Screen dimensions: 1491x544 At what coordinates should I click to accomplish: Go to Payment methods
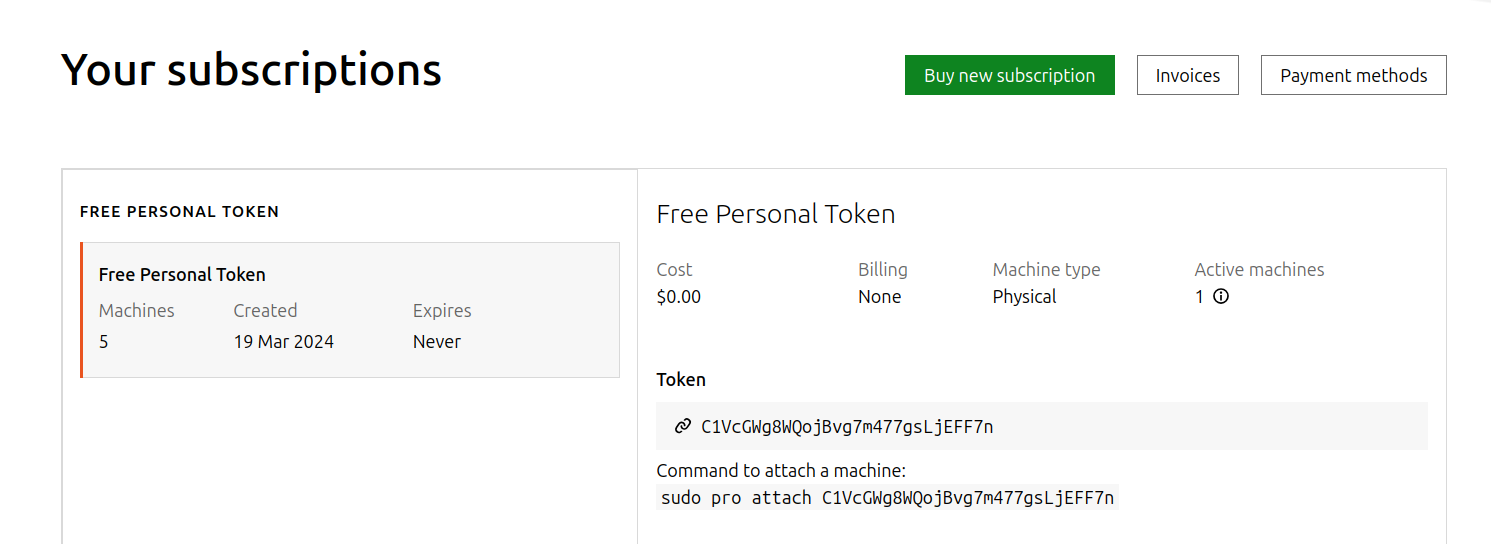1353,75
